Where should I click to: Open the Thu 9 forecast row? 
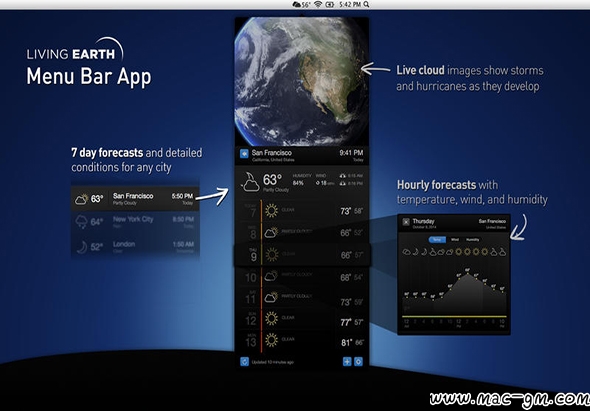(302, 255)
